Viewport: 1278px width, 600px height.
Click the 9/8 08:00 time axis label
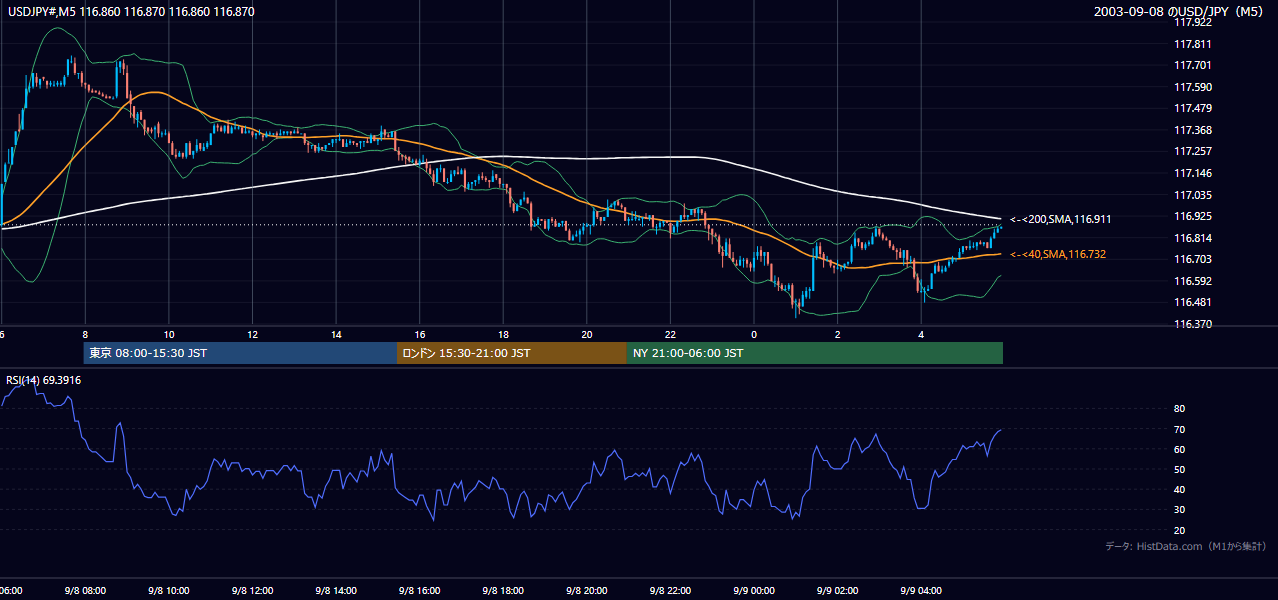click(85, 591)
